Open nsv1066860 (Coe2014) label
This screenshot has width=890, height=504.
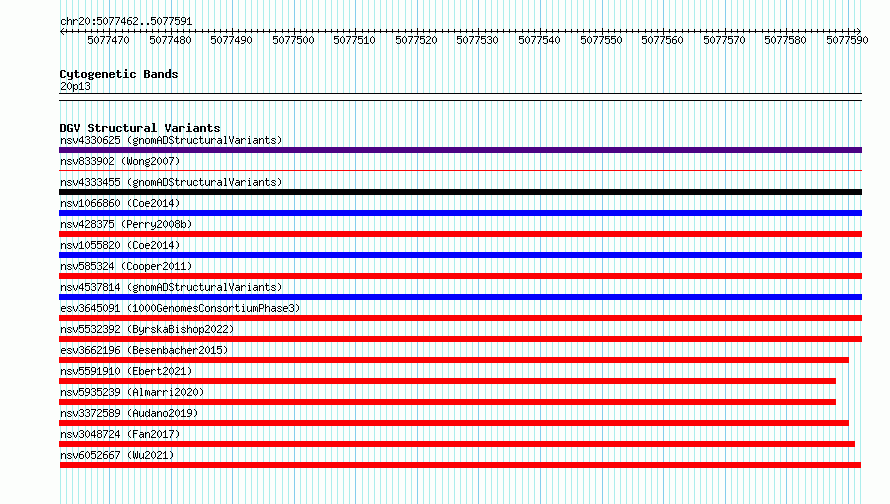120,203
